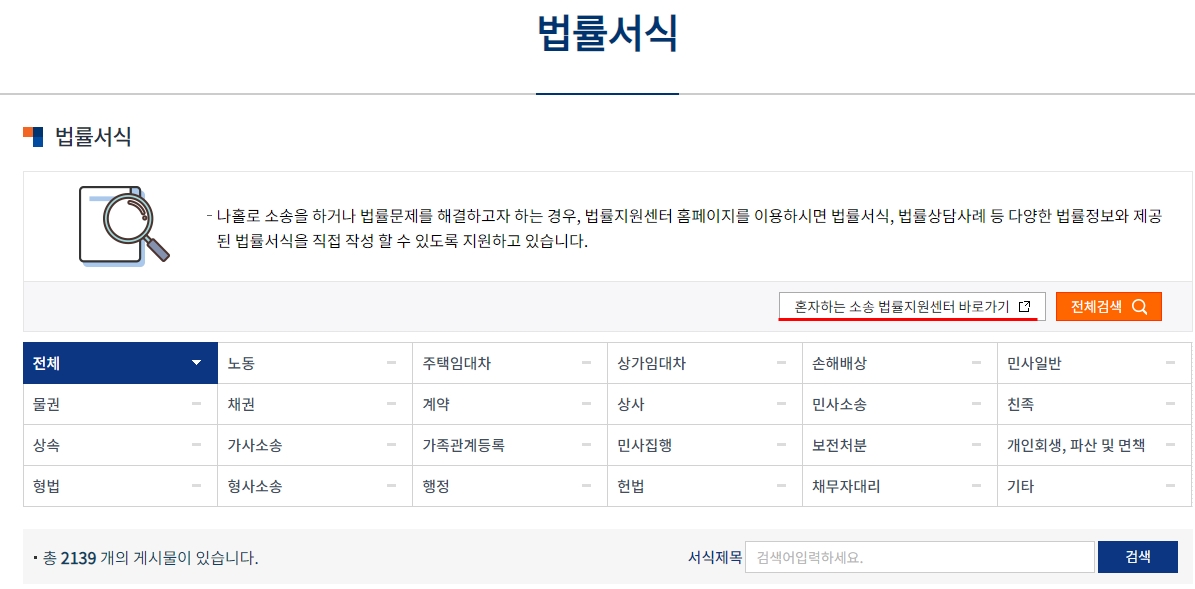Click the dash marker in 기타 cell
This screenshot has height=589, width=1195.
point(1171,486)
